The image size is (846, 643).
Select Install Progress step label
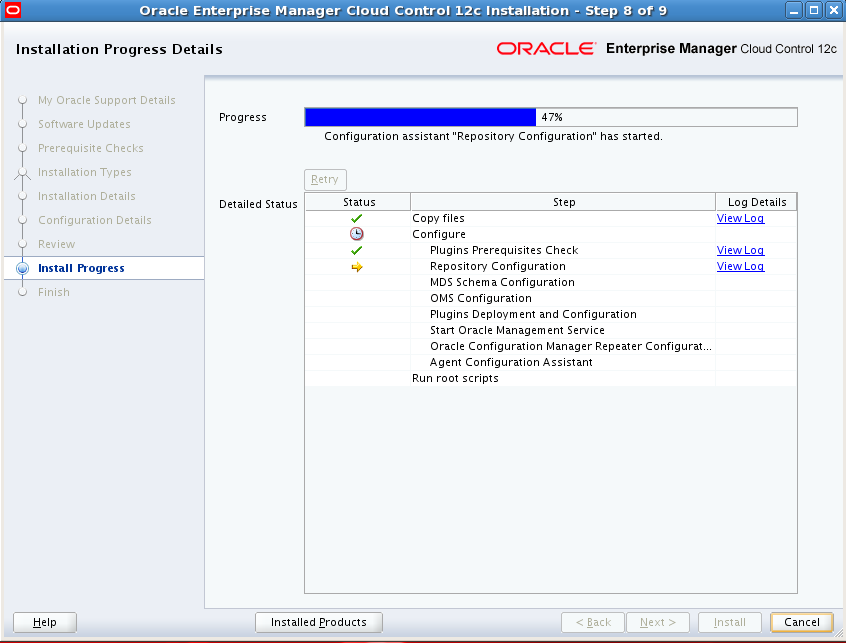pyautogui.click(x=81, y=268)
